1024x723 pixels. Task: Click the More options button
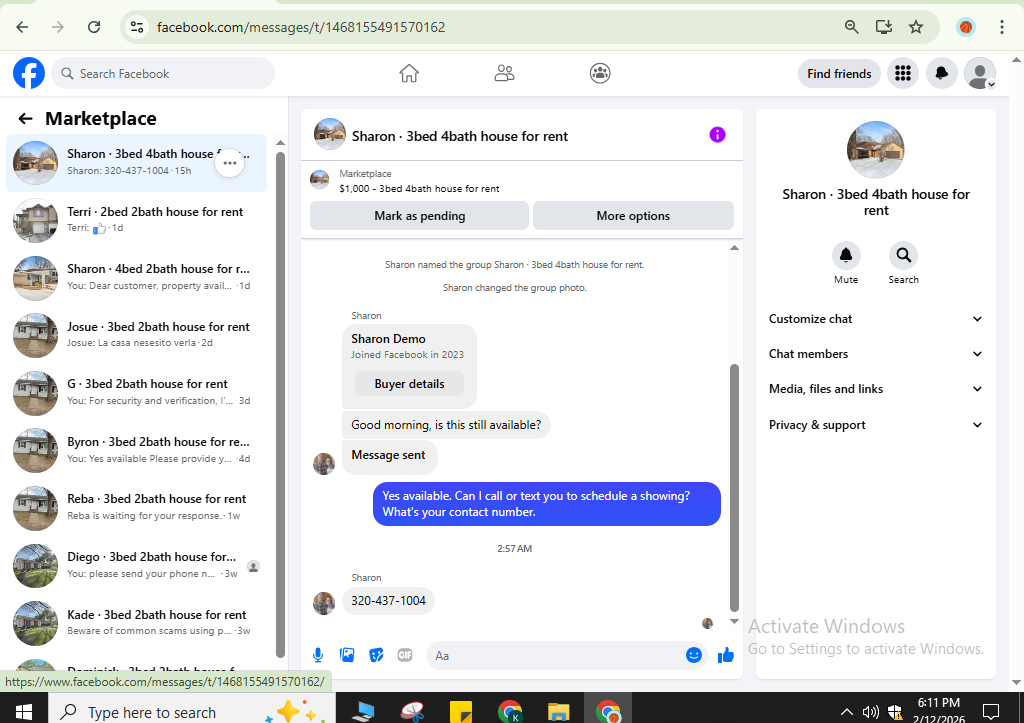click(x=633, y=216)
